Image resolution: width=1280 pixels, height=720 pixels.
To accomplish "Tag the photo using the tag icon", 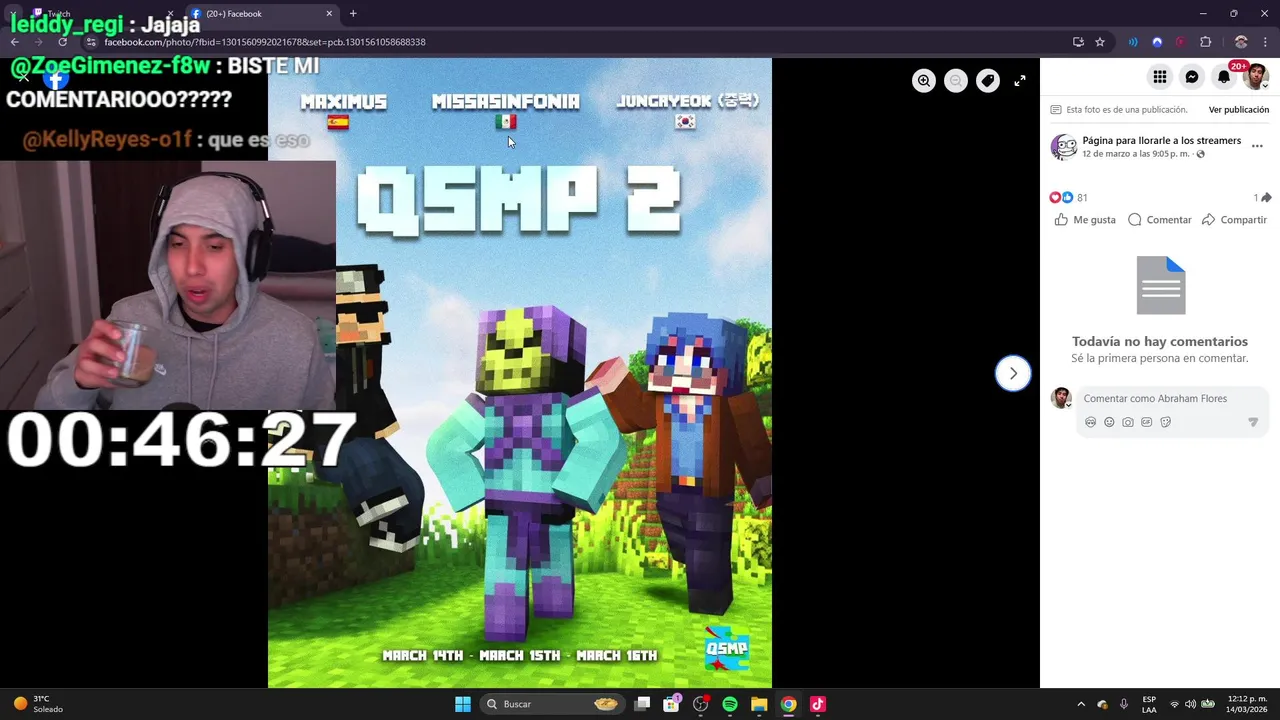I will (988, 81).
